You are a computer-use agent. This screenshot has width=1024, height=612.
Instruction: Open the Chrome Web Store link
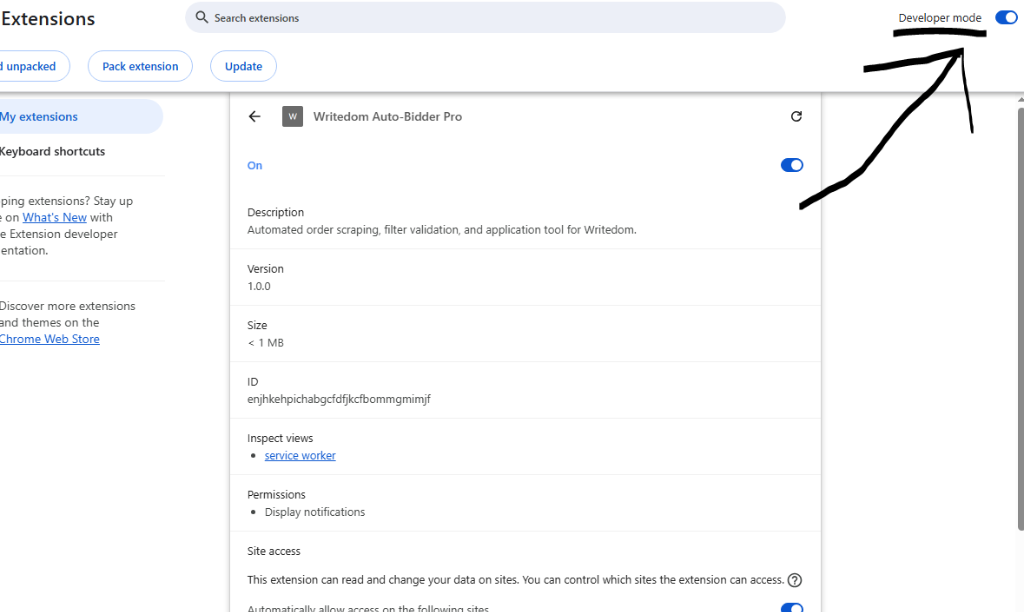[50, 339]
